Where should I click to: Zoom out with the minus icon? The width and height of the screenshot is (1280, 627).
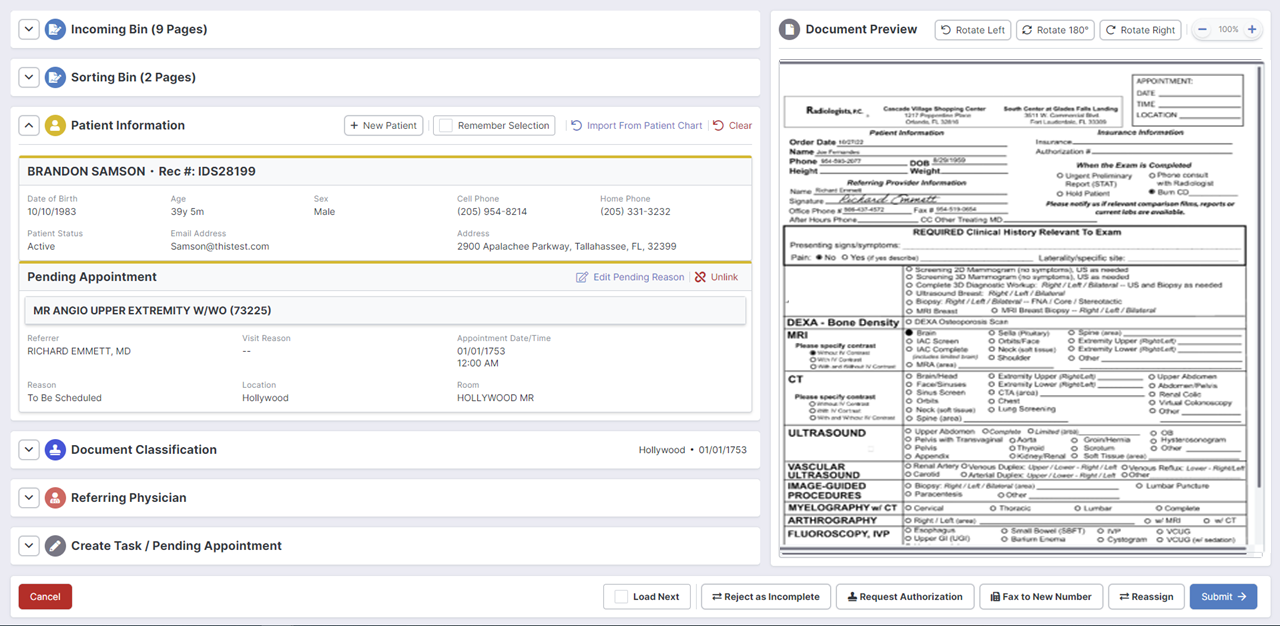[x=1202, y=30]
